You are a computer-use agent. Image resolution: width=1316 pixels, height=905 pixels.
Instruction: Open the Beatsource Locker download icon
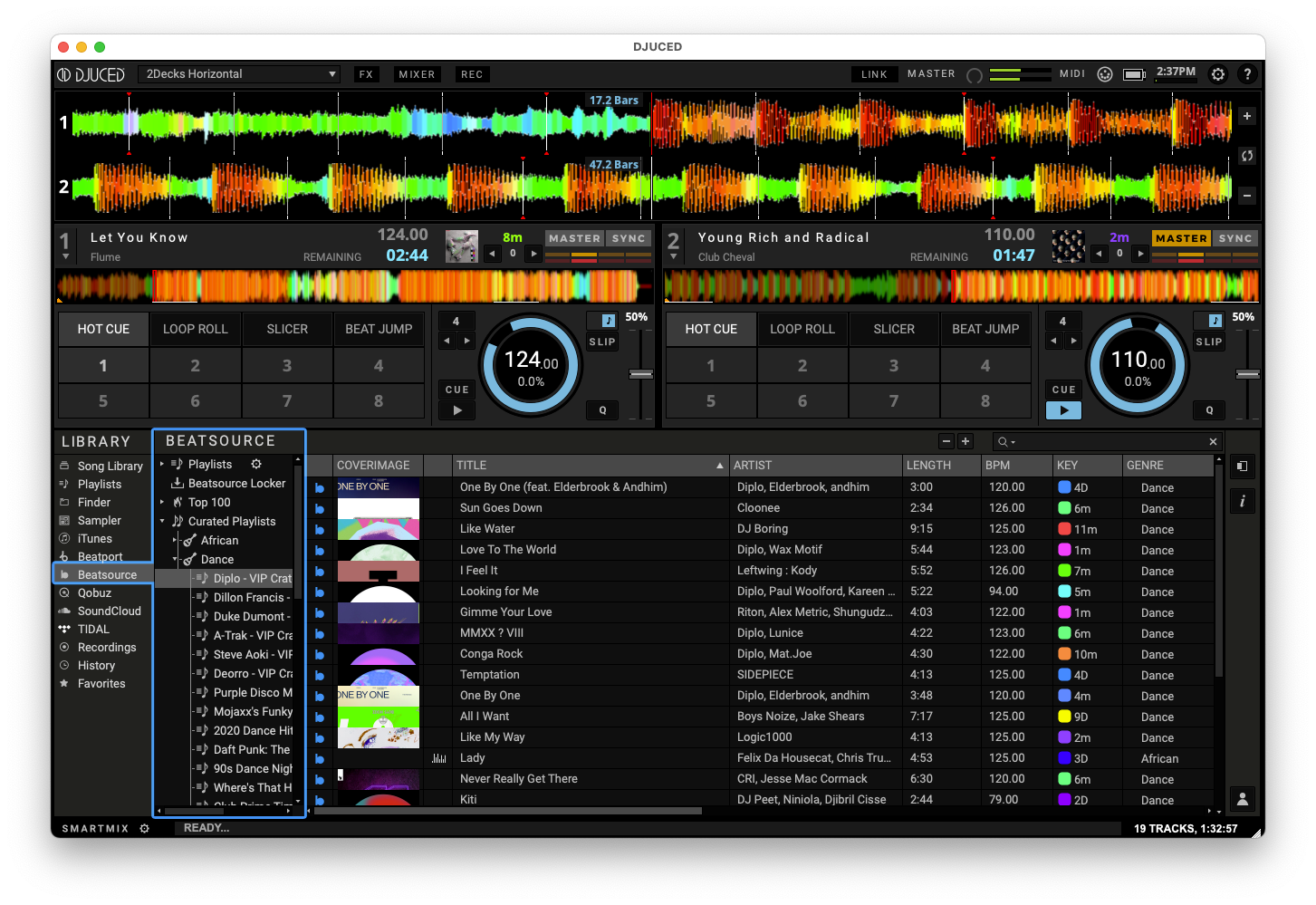pos(178,483)
